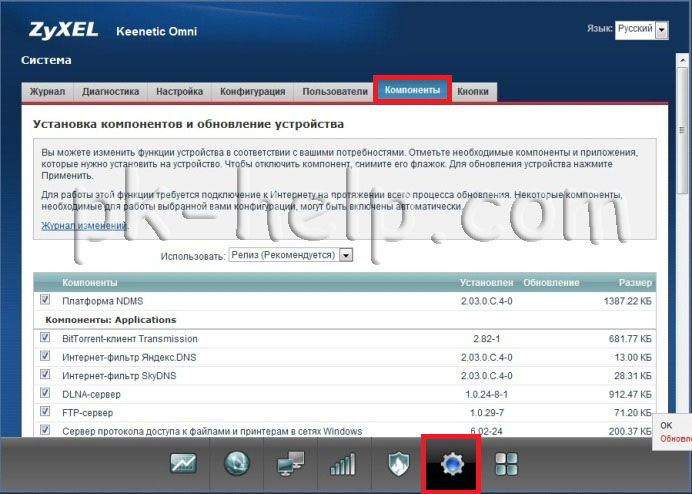Go to the Пользователи tab
This screenshot has height=494, width=692.
(335, 92)
